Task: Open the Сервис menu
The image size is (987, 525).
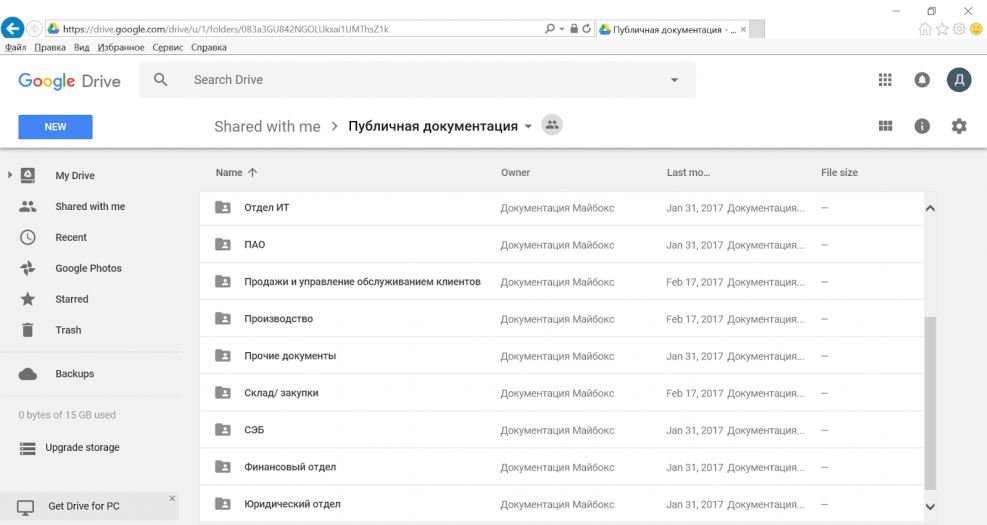Action: (x=168, y=47)
